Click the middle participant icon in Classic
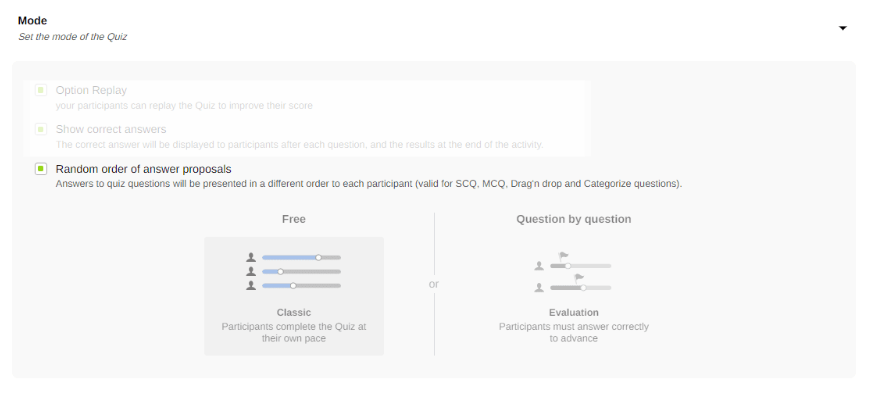This screenshot has height=400, width=869. 251,271
